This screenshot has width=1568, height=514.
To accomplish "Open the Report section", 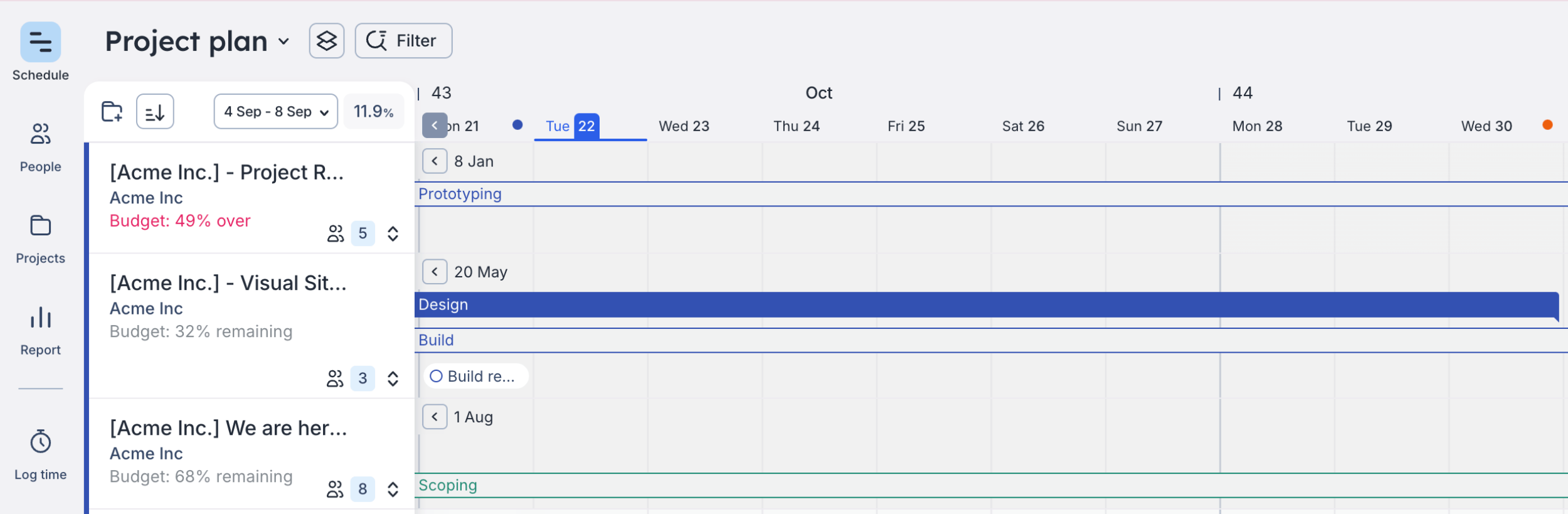I will click(41, 318).
